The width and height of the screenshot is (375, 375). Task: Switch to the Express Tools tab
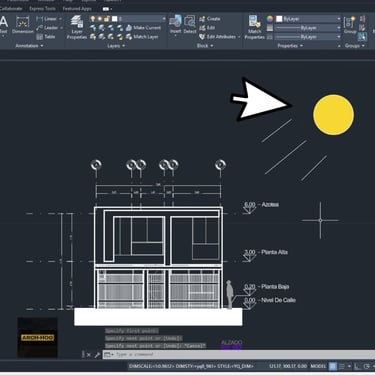tap(42, 9)
